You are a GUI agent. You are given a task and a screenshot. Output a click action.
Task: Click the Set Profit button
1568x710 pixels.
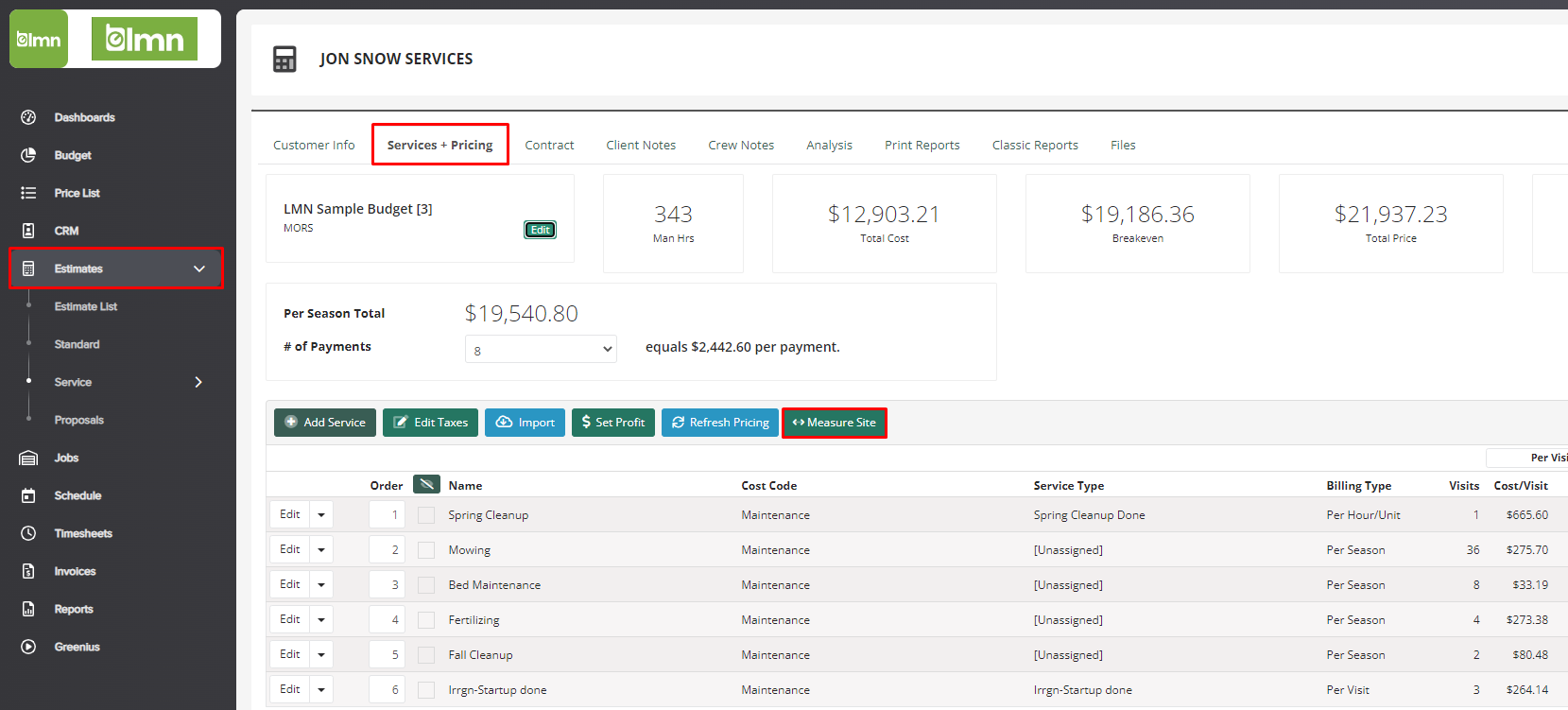(x=613, y=423)
